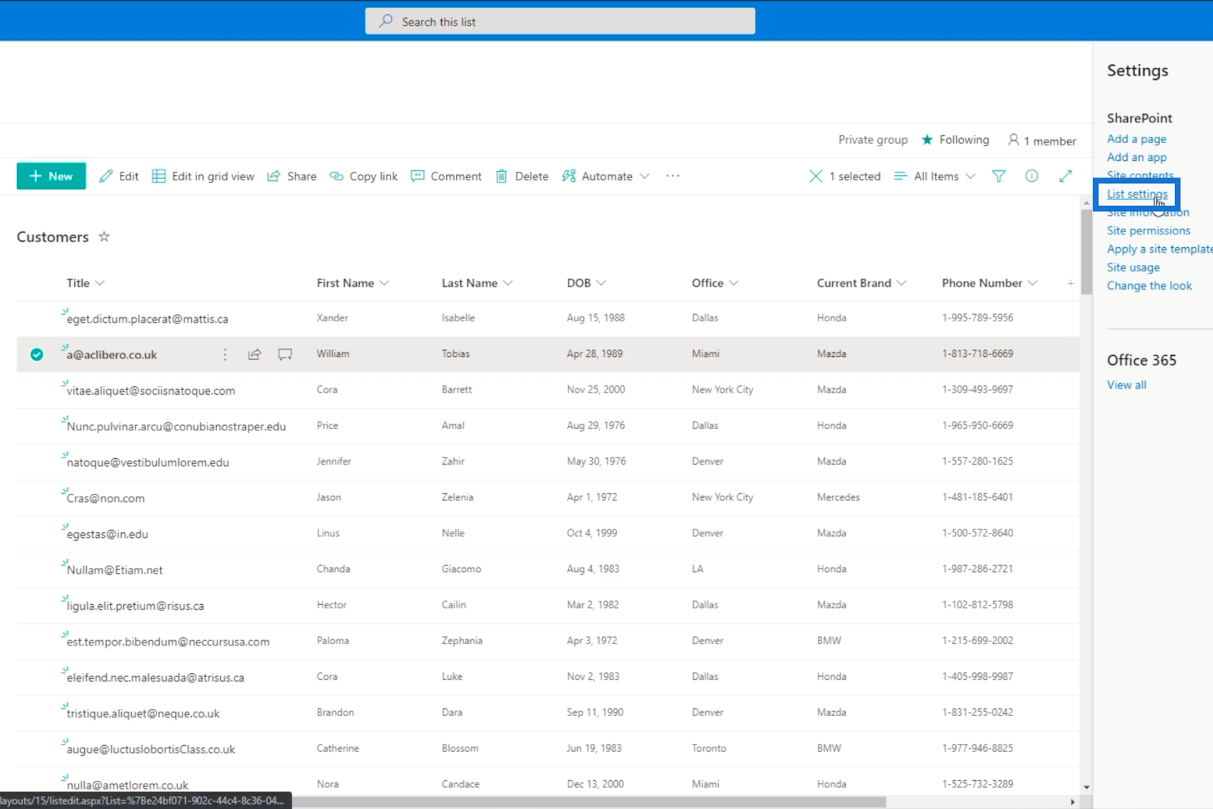Click the Comment toolbar button
This screenshot has width=1213, height=809.
click(x=446, y=176)
